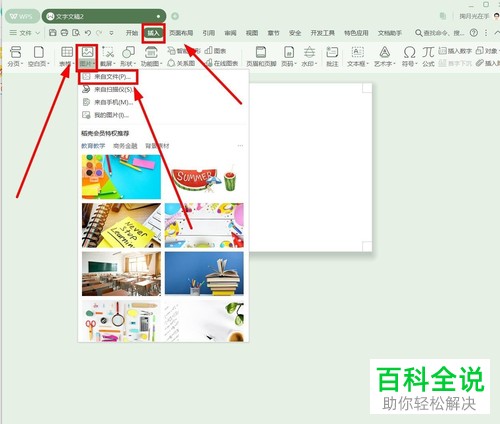Click the 查找命令 search box

(x=439, y=33)
